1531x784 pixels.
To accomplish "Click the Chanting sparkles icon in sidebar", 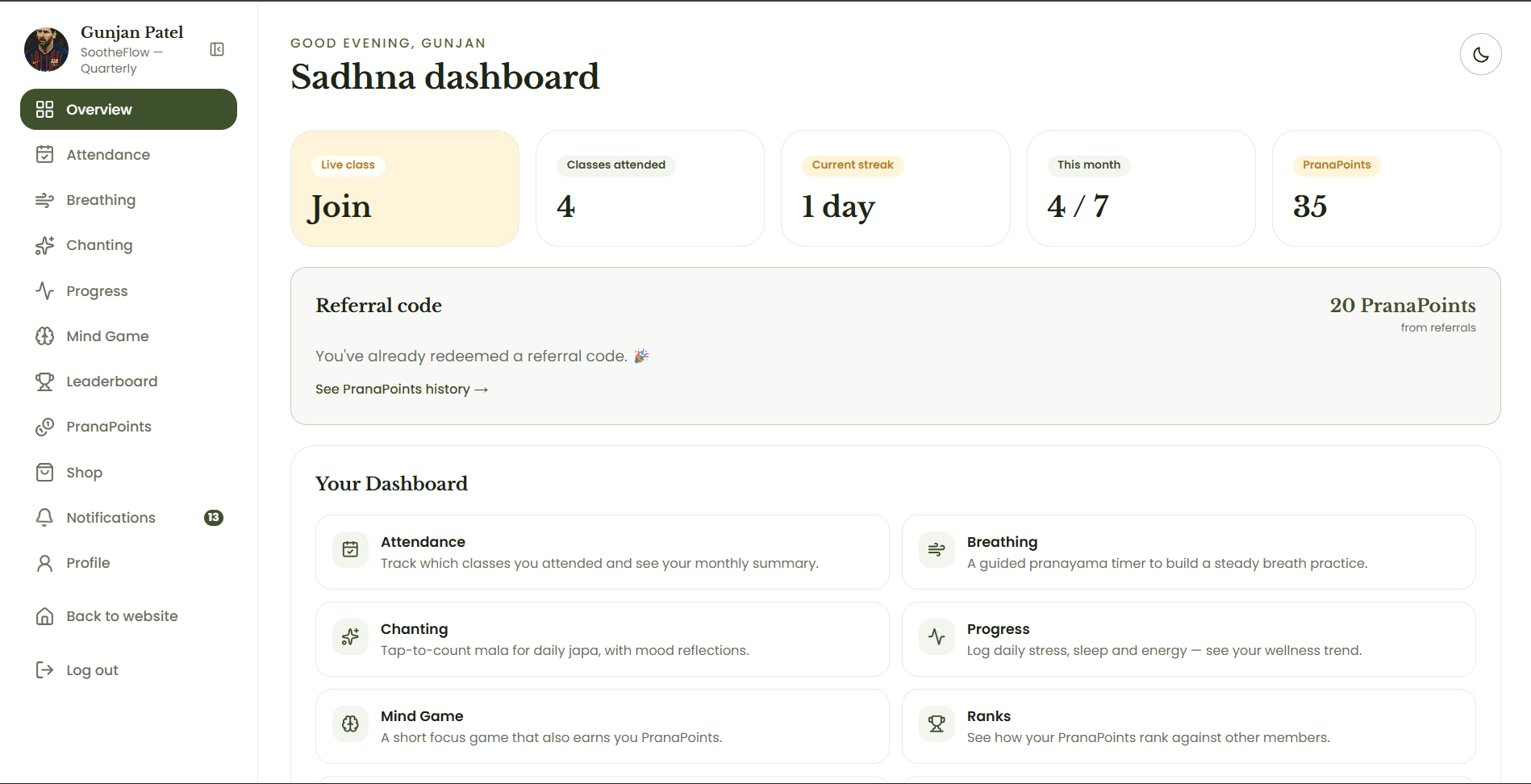I will tap(45, 245).
